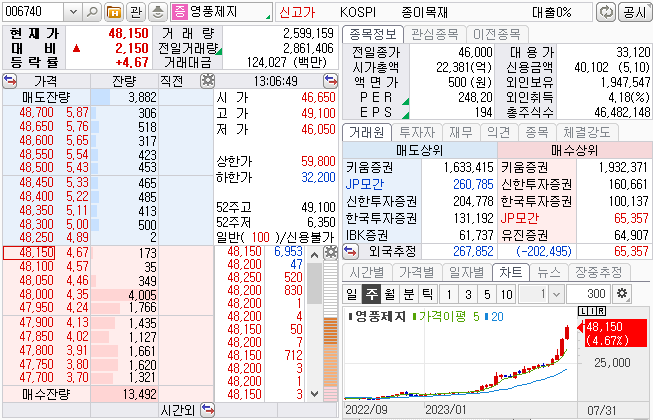Click the magnifier stock search icon
653x420 pixels.
[92, 12]
